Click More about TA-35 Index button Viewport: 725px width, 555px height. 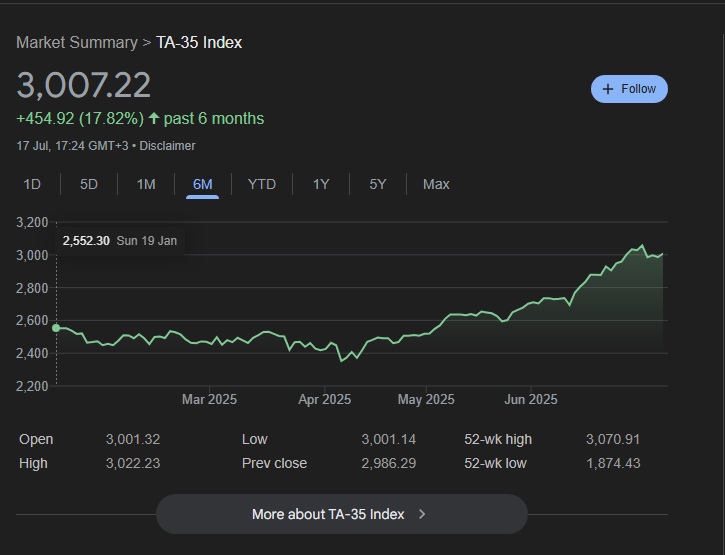pyautogui.click(x=342, y=514)
